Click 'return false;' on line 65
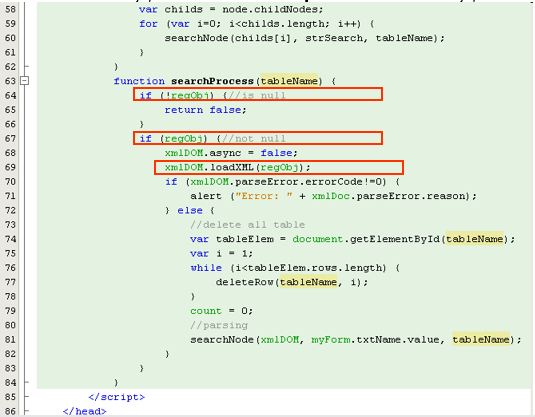Image resolution: width=535 pixels, height=417 pixels. point(205,110)
